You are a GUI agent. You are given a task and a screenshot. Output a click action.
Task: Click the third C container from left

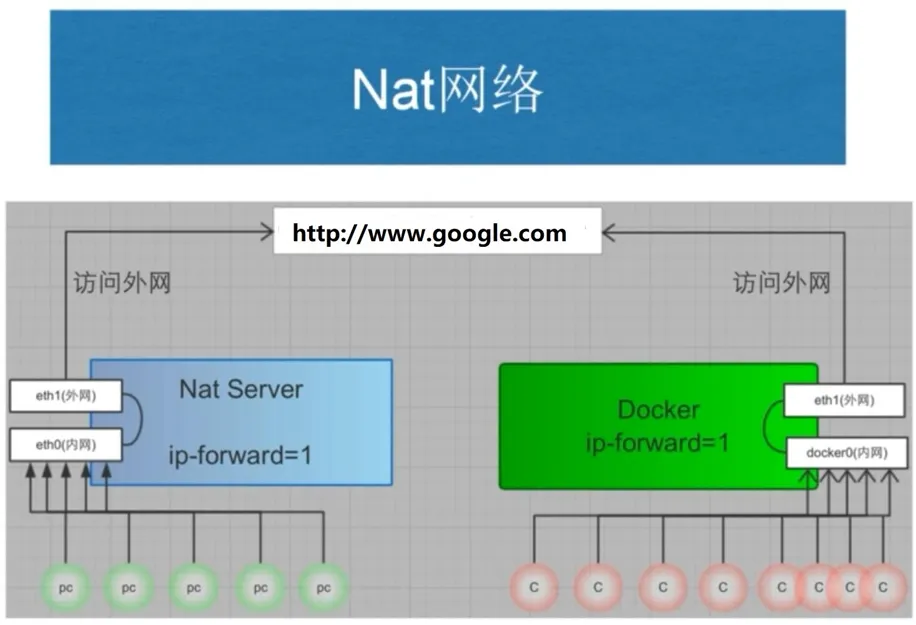point(662,587)
